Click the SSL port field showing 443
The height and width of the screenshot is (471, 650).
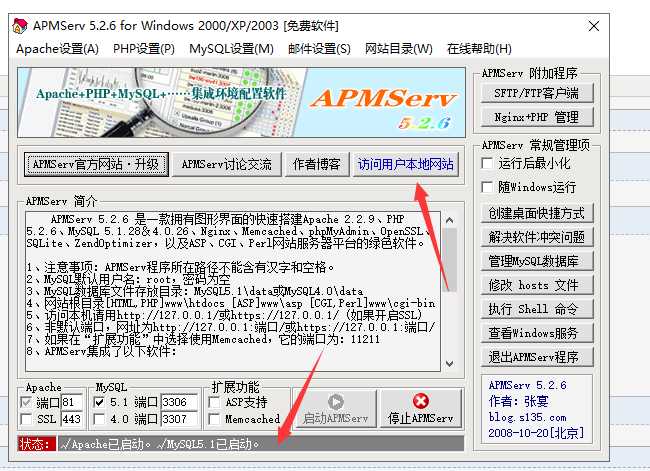tap(72, 419)
